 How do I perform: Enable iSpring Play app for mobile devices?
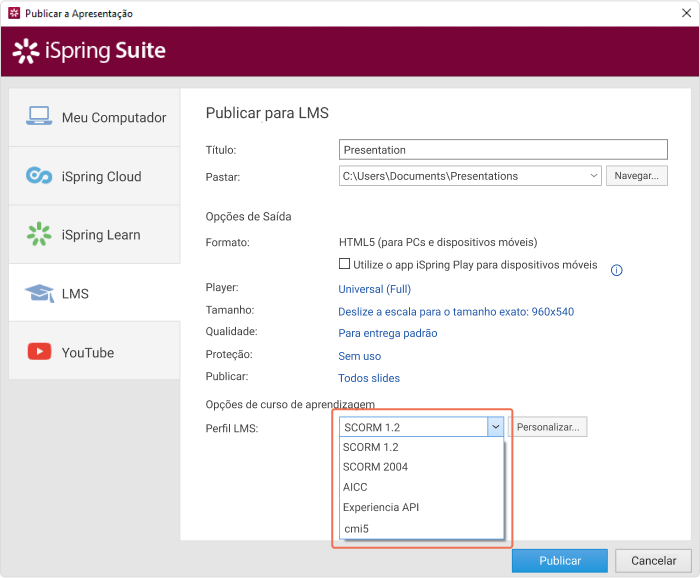(344, 264)
